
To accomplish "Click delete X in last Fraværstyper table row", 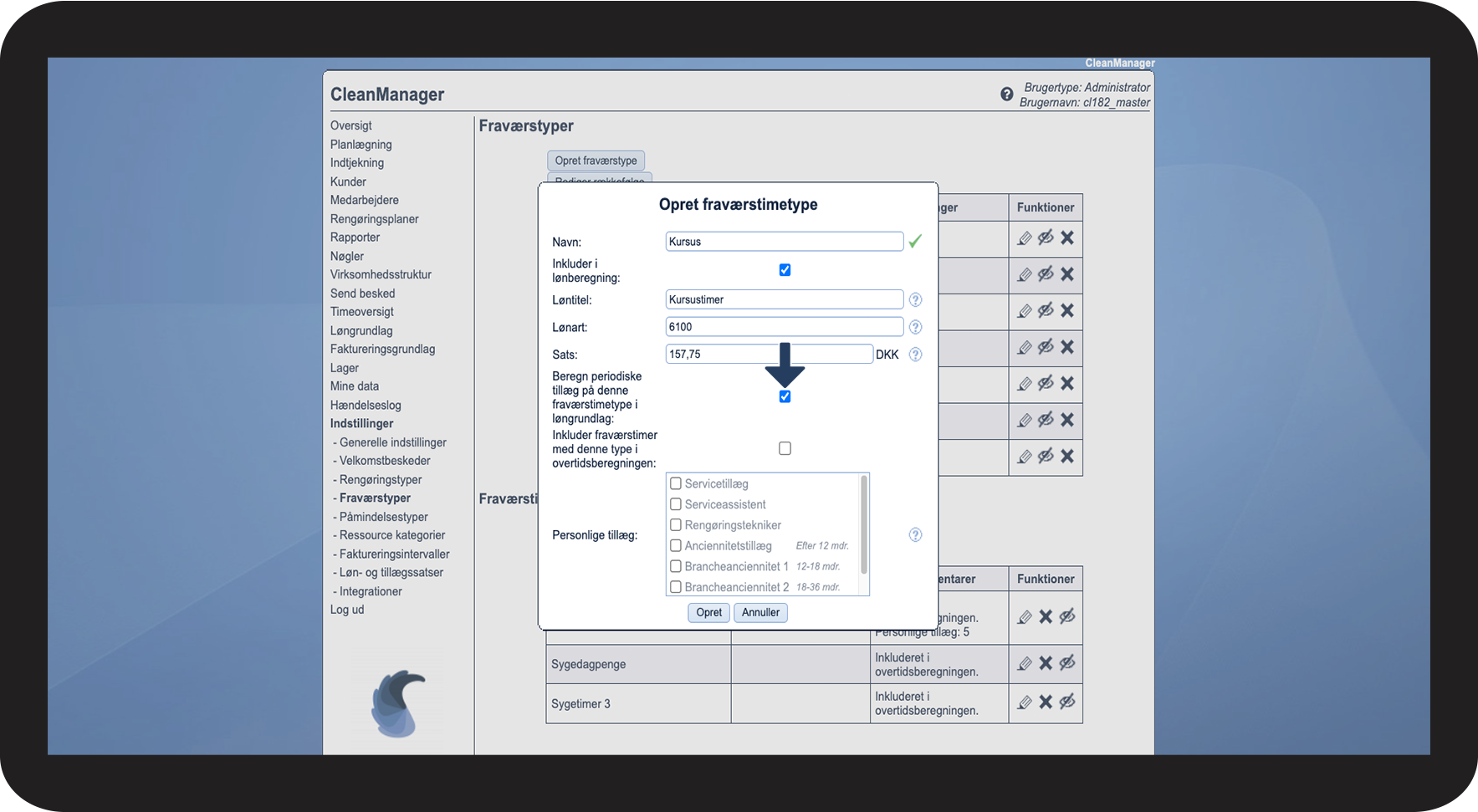I will click(x=1067, y=457).
